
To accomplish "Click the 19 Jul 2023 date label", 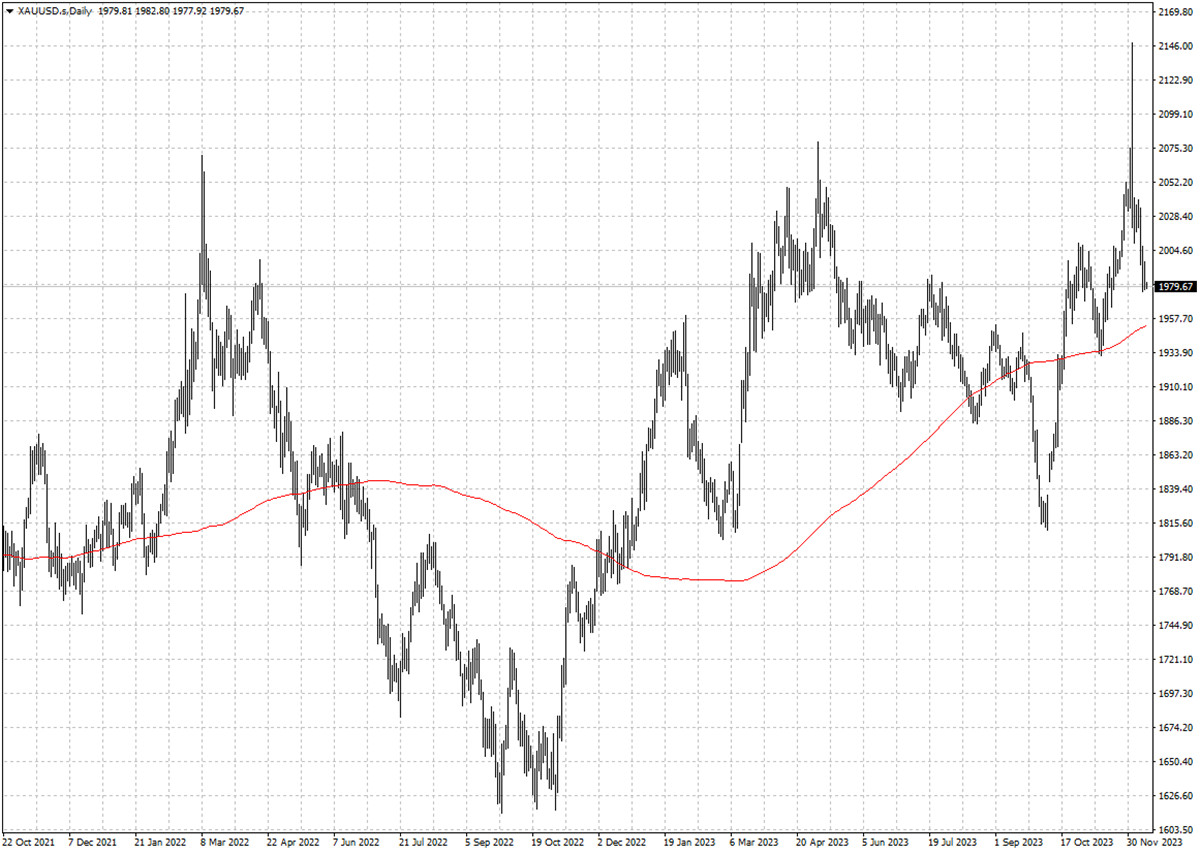I will (x=953, y=843).
